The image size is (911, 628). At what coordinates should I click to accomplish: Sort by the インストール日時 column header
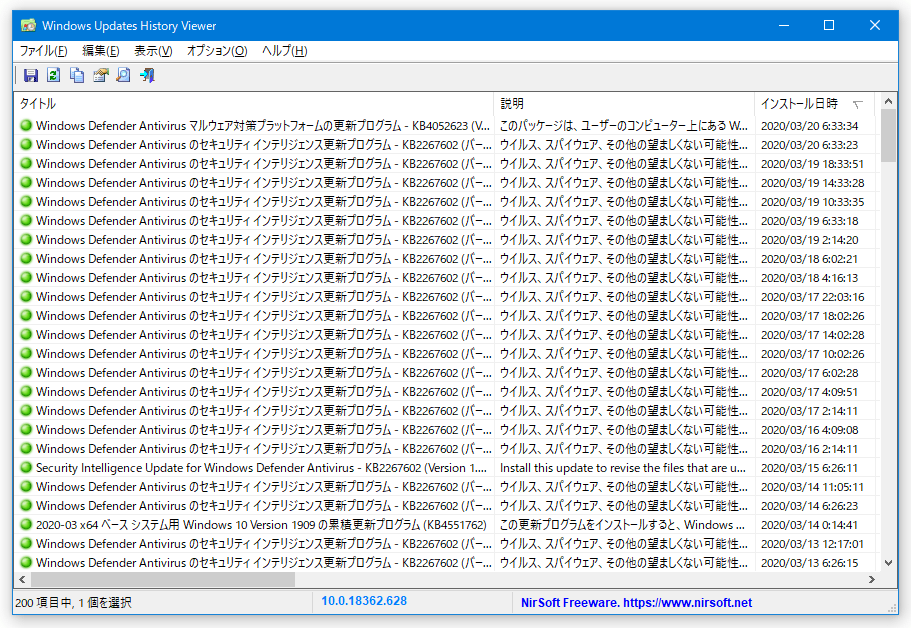click(817, 103)
